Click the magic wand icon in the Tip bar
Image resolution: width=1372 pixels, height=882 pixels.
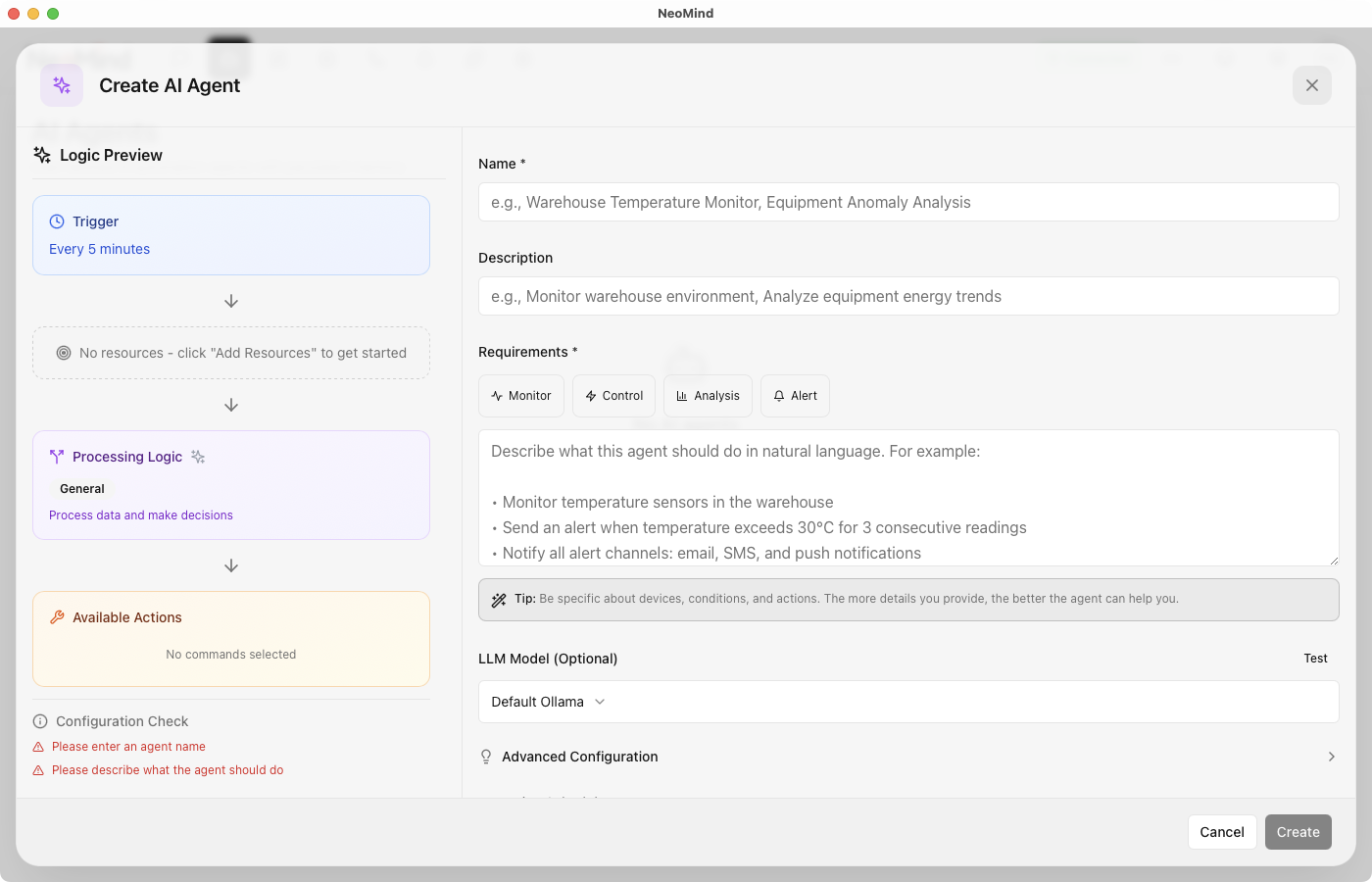[x=499, y=599]
